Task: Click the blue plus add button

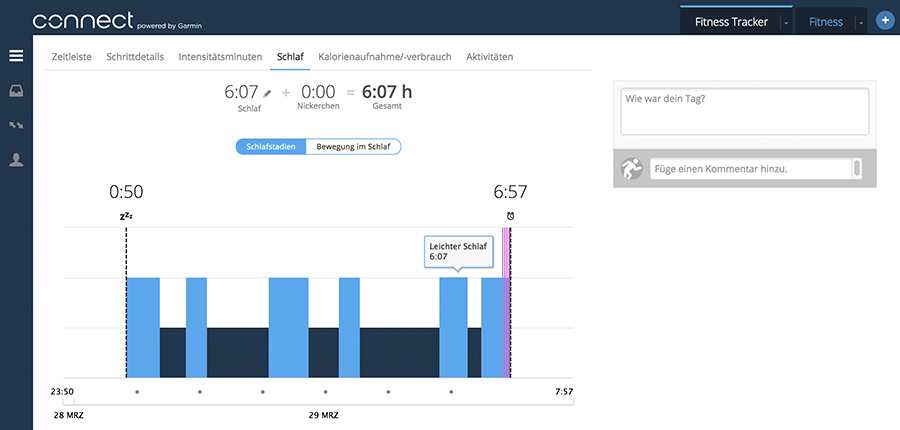Action: tap(884, 21)
